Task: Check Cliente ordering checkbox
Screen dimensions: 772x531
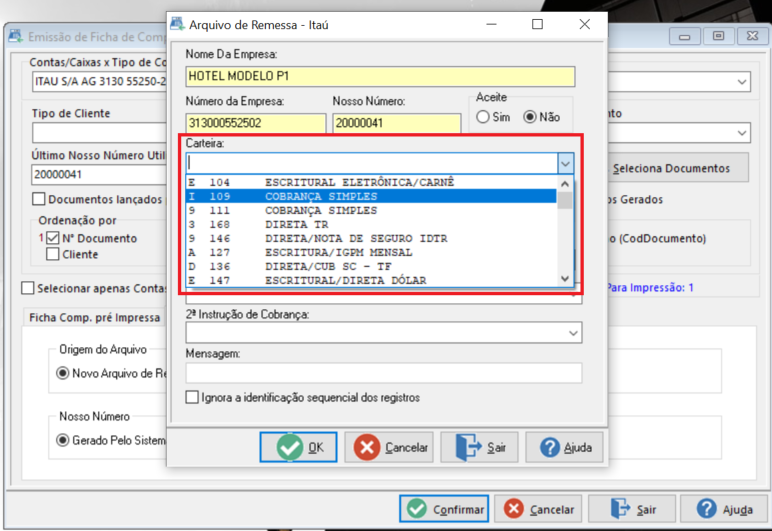Action: click(53, 254)
